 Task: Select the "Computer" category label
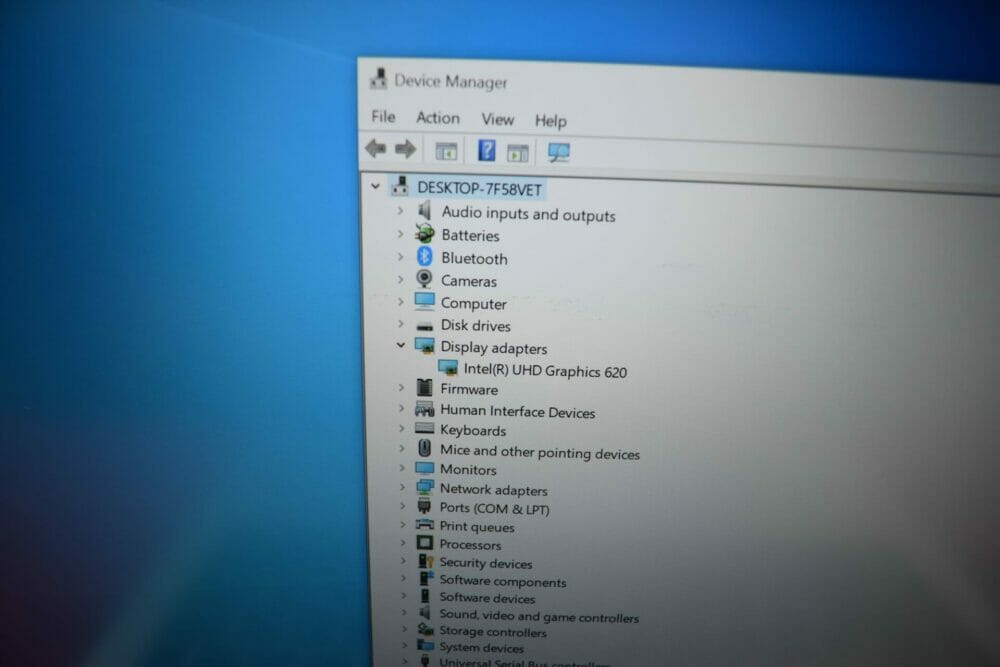pyautogui.click(x=474, y=304)
